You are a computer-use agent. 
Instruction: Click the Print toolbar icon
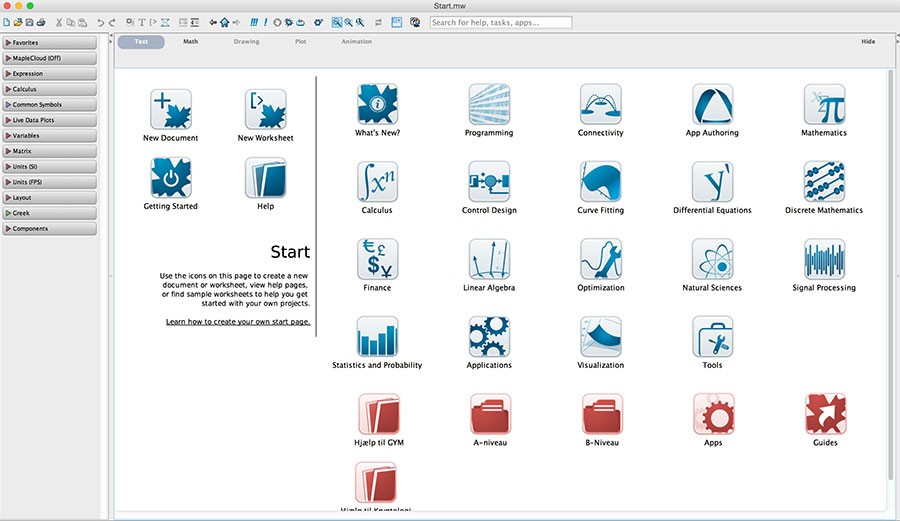tap(41, 22)
